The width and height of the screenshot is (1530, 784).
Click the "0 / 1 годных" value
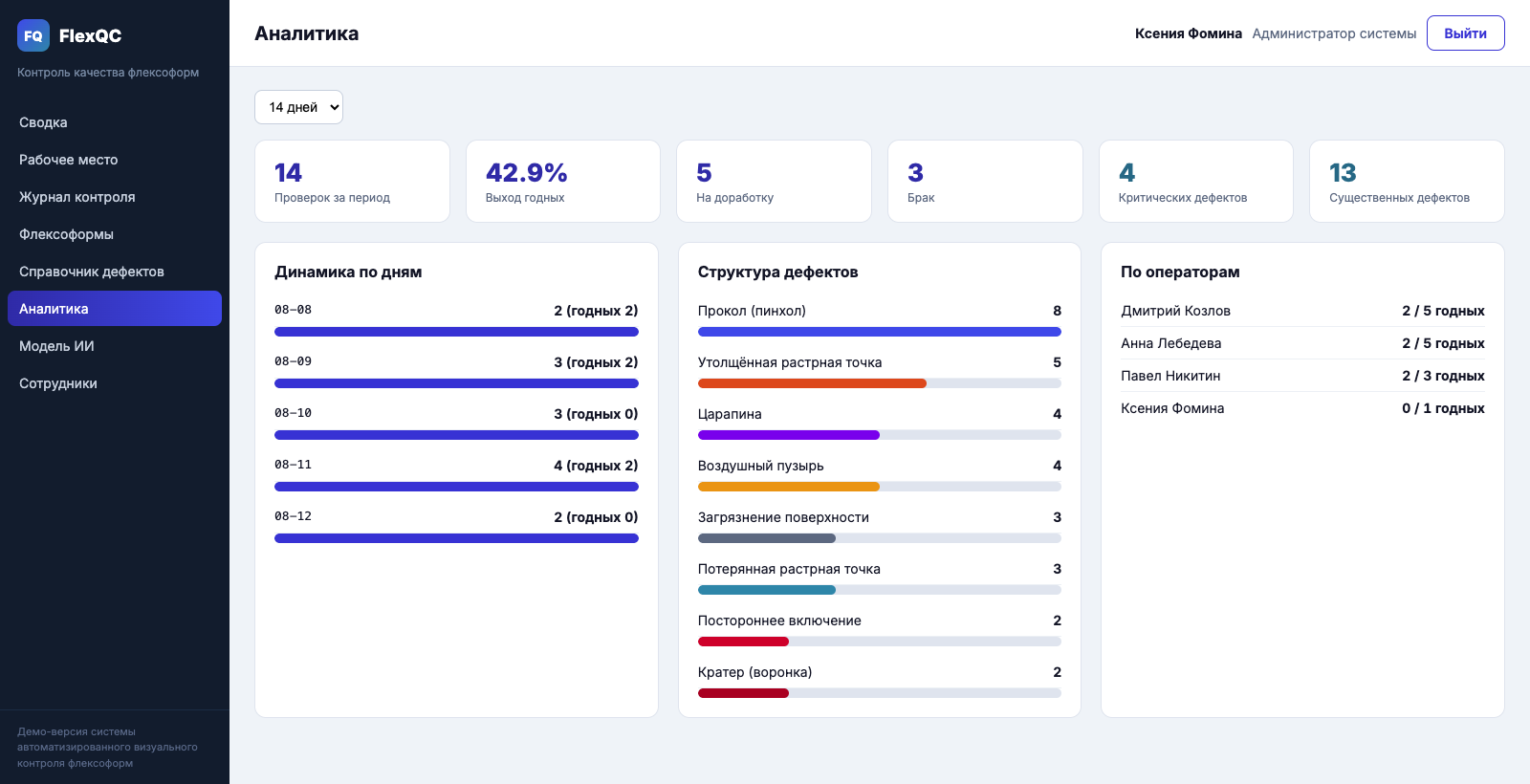click(x=1443, y=408)
